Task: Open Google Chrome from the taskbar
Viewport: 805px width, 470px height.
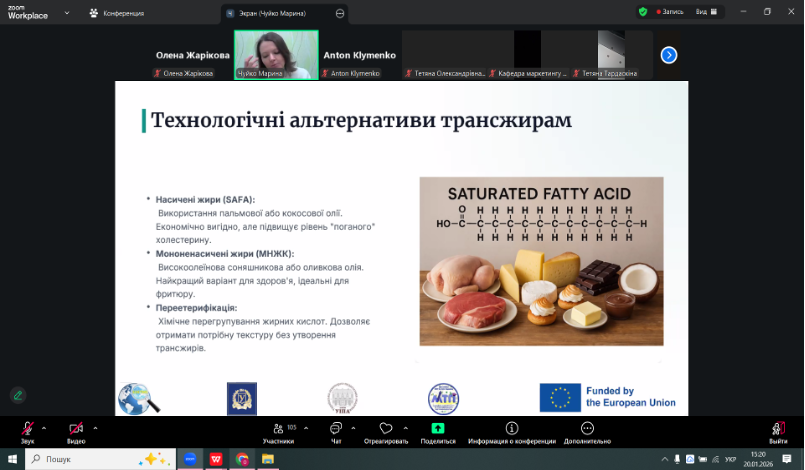Action: 242,459
